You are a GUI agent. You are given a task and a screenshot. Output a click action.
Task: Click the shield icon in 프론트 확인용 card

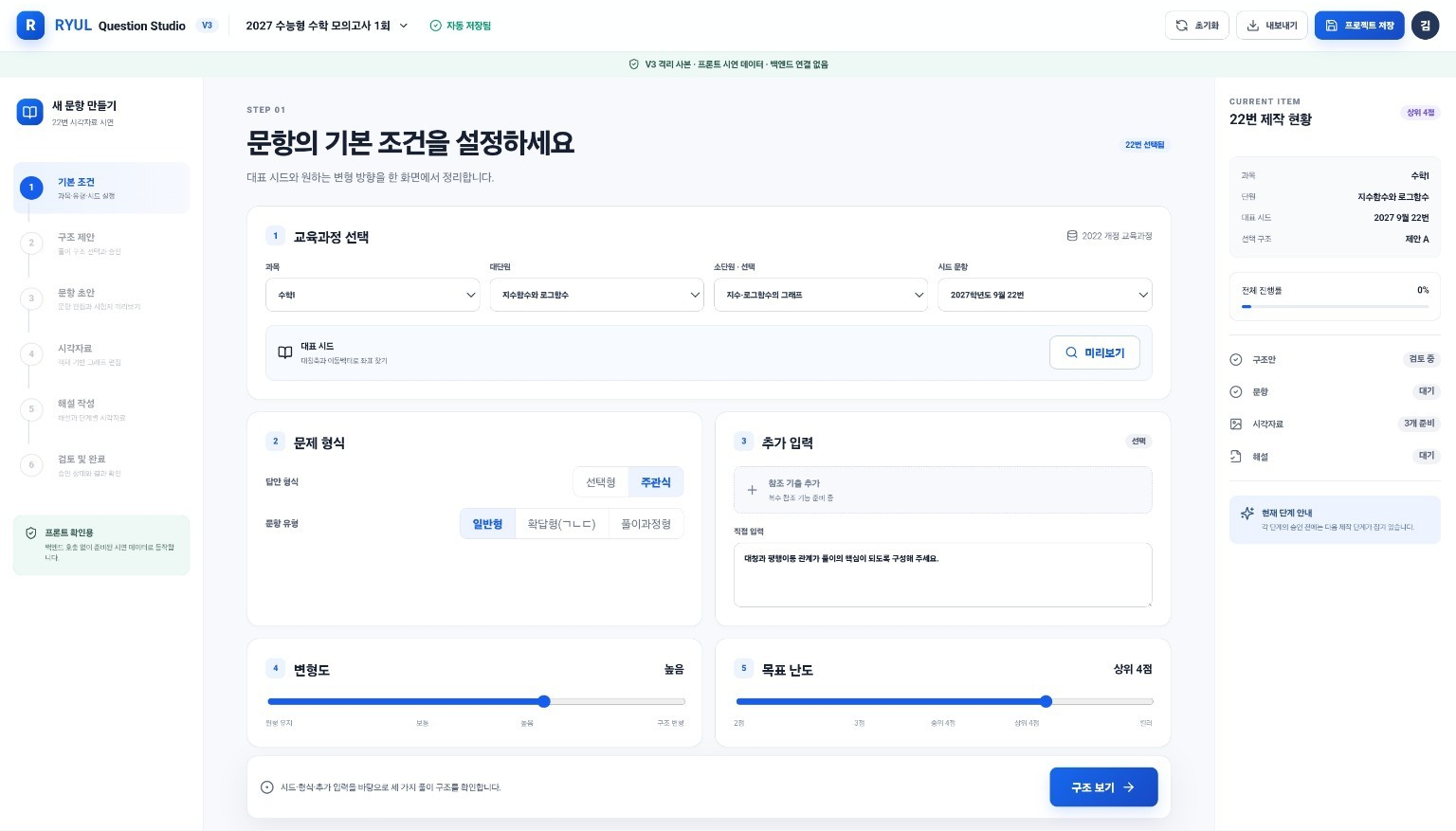click(31, 533)
